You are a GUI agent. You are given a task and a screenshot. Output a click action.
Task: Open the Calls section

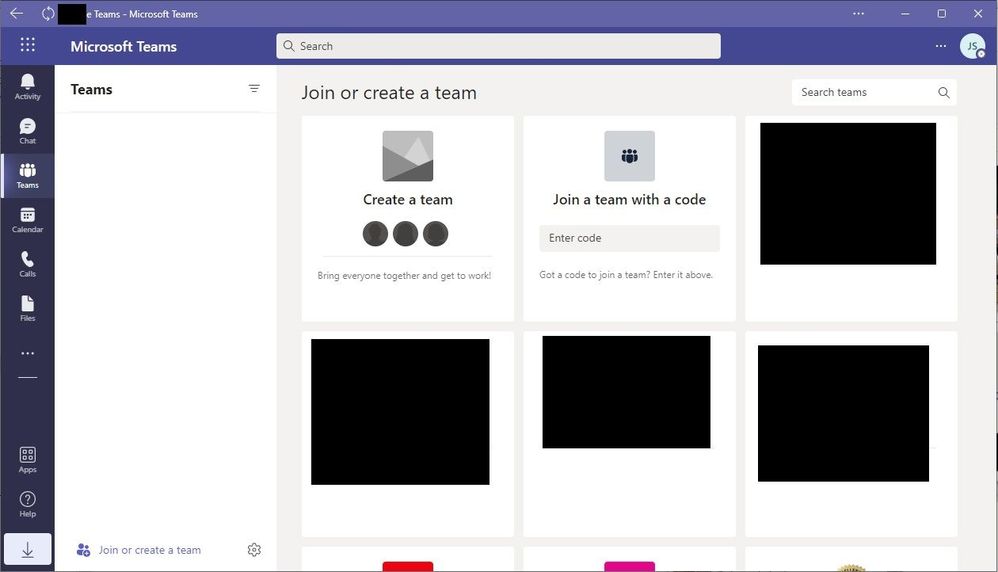(x=27, y=265)
